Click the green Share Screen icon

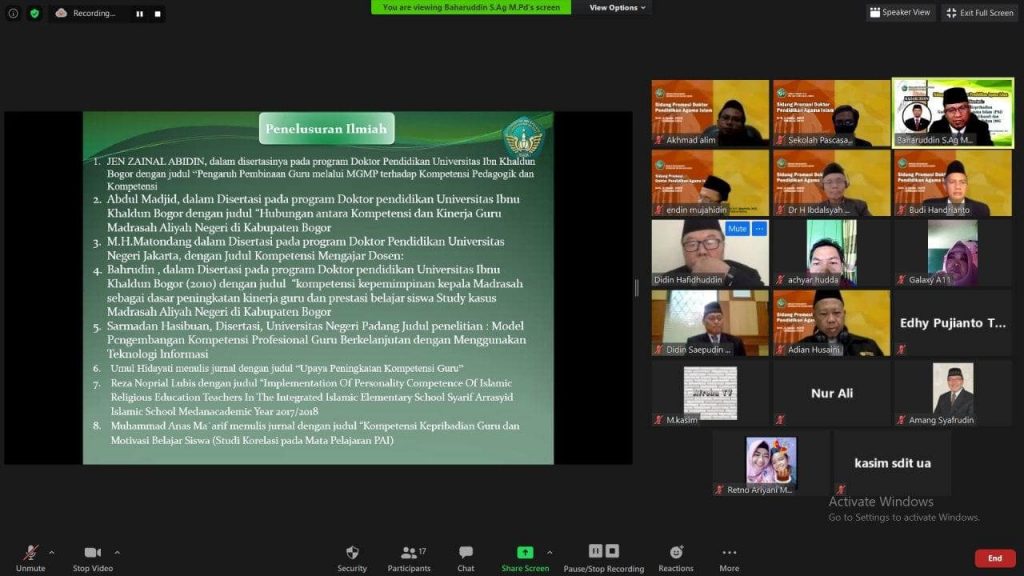pos(525,552)
